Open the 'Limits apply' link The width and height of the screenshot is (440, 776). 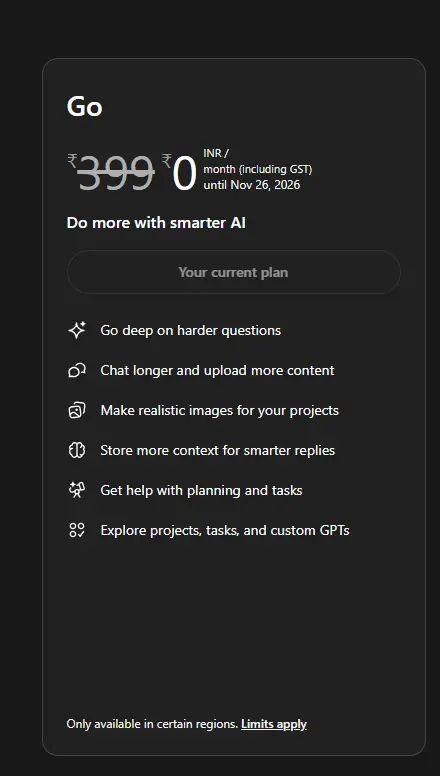tap(274, 724)
